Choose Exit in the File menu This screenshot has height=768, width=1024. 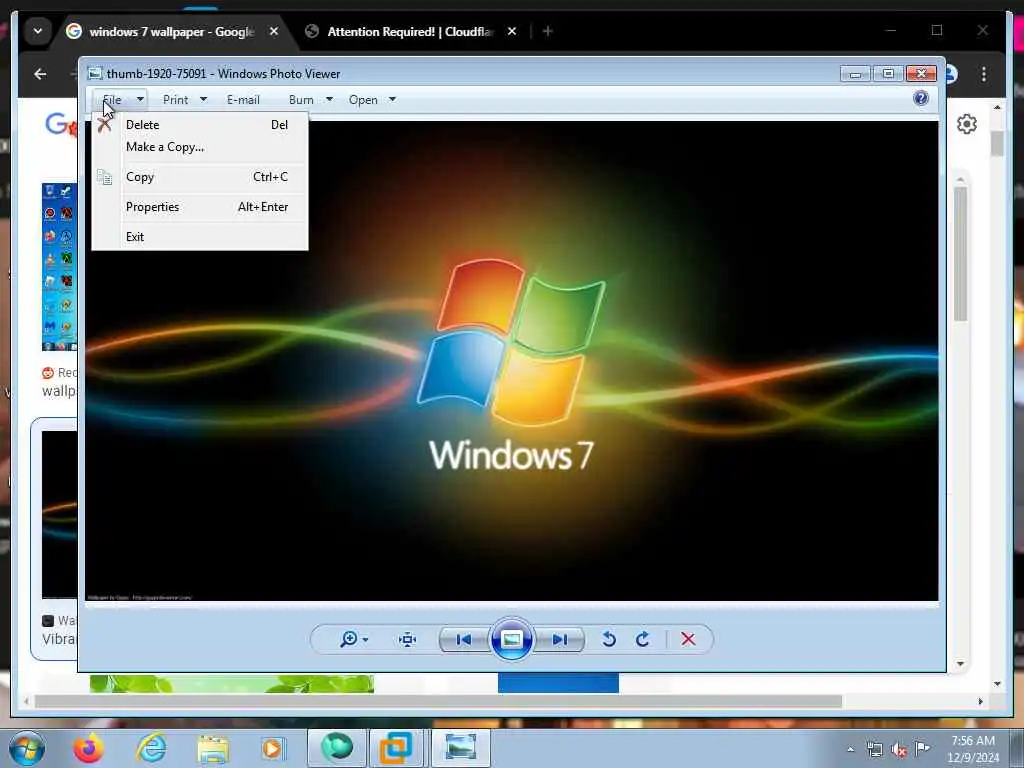200,237
